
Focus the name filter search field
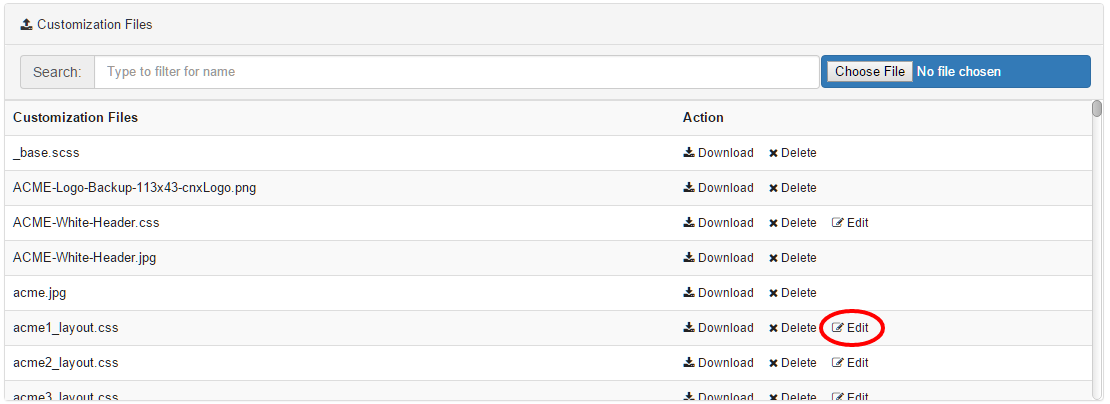coord(456,72)
